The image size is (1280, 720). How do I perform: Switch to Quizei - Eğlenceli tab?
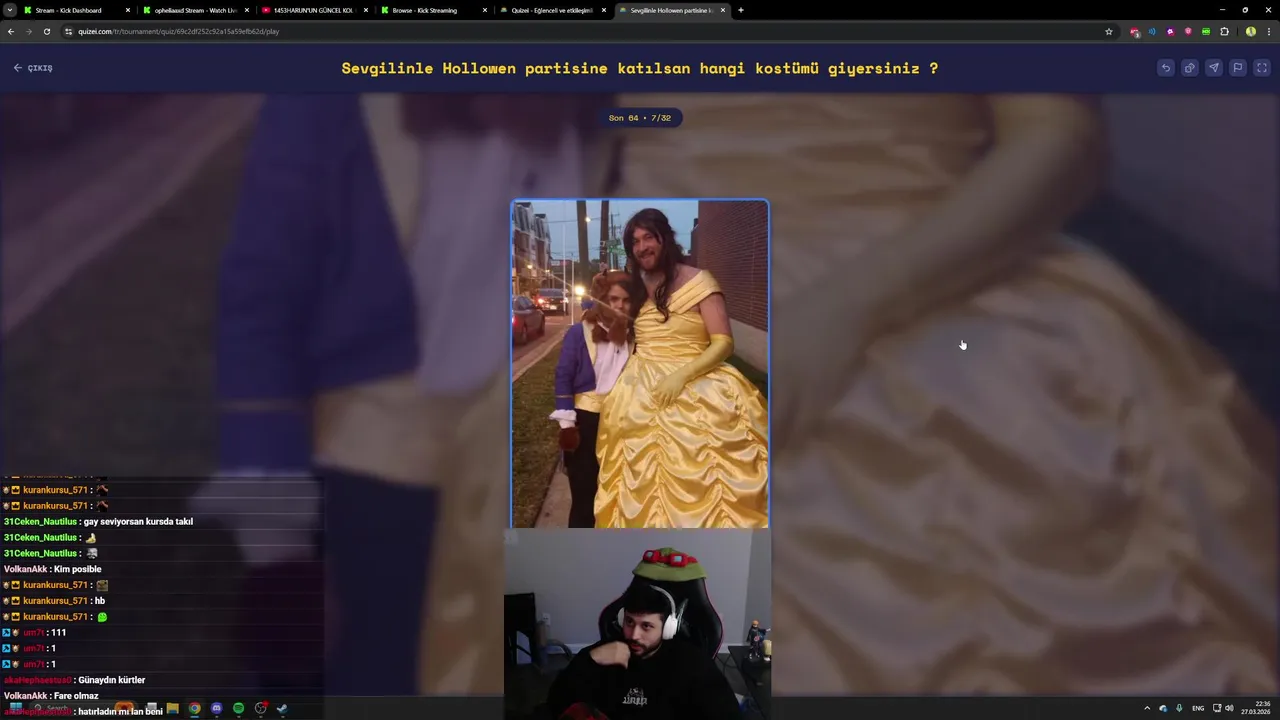pyautogui.click(x=551, y=10)
